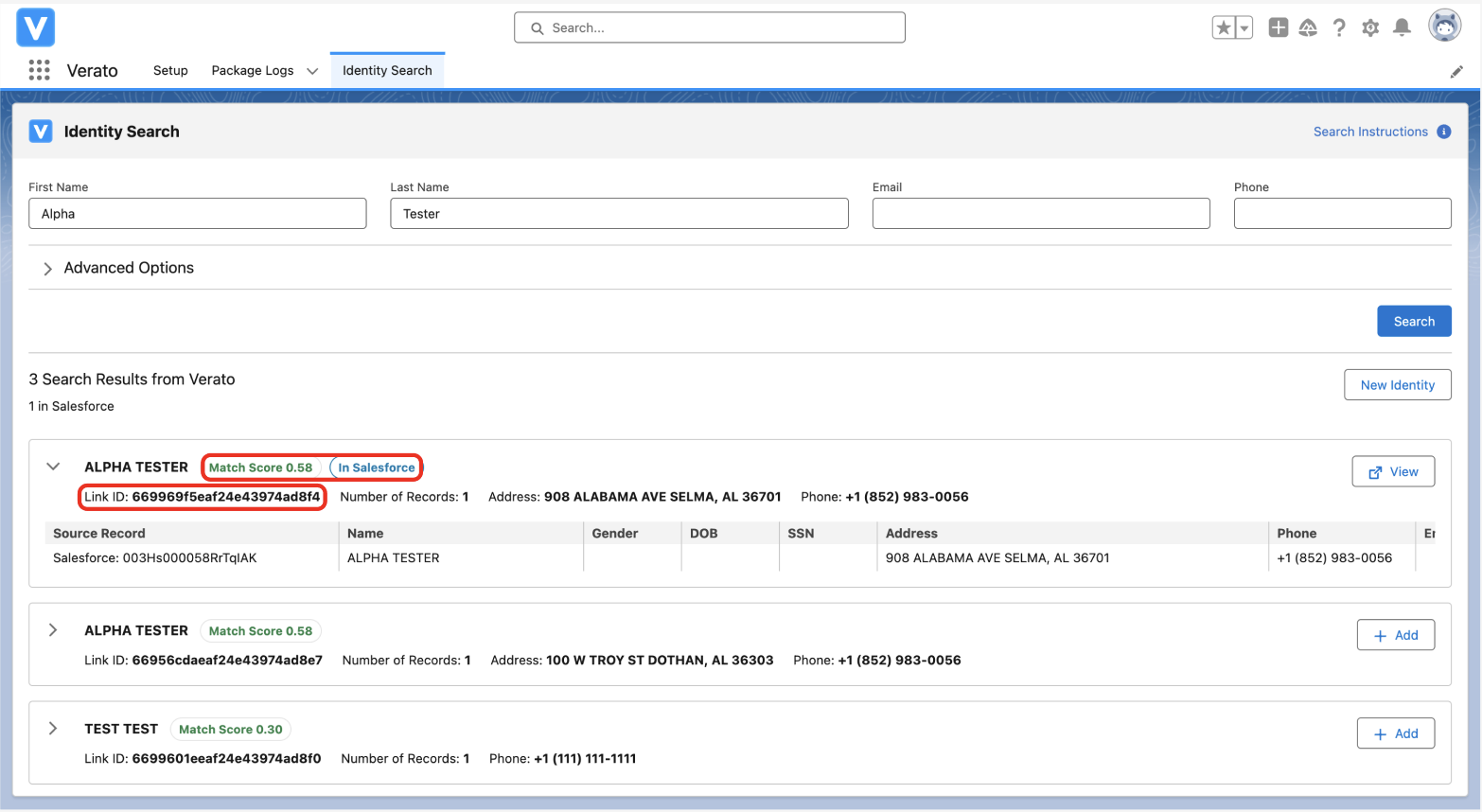Open the Help question mark icon

tap(1339, 27)
